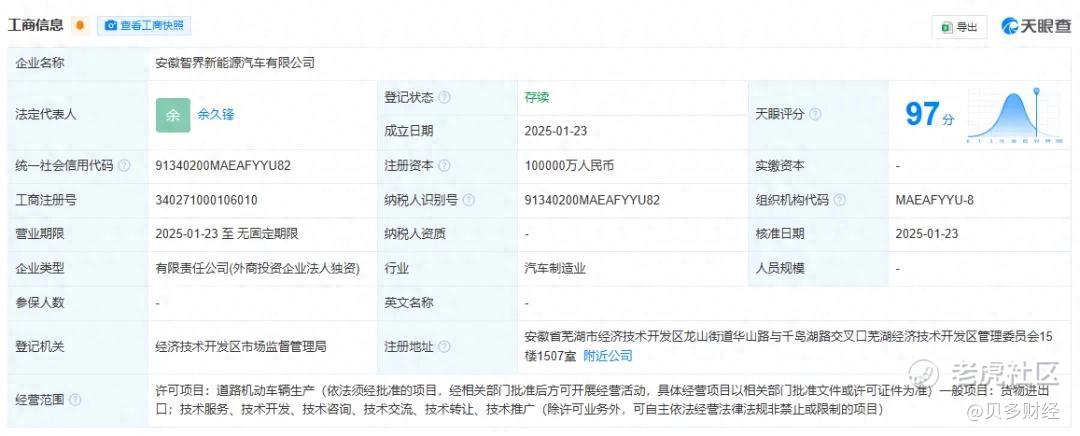Show help for 纳税人识别号
This screenshot has height=436, width=1080.
coord(468,200)
